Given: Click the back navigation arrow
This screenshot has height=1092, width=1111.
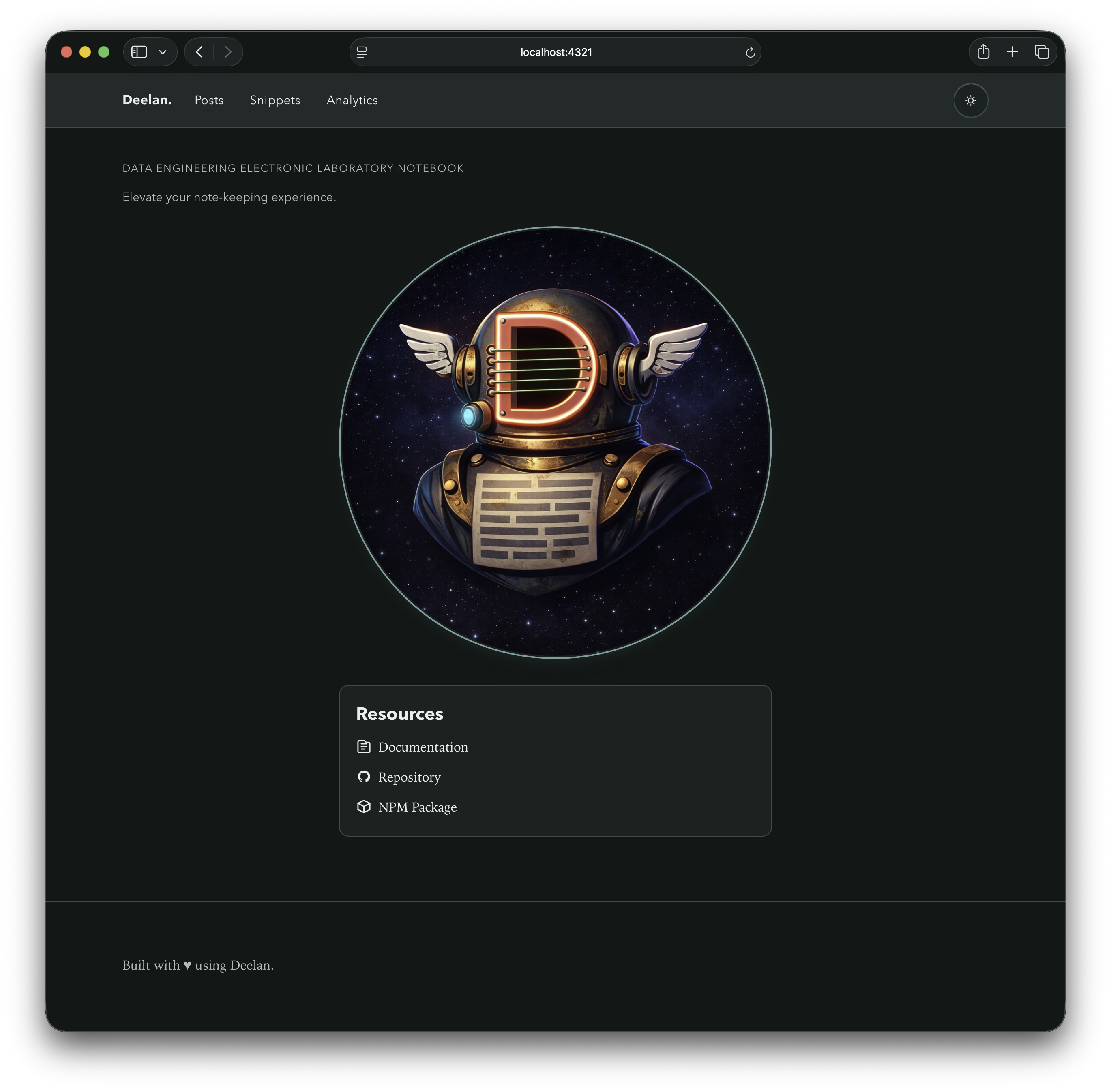Looking at the screenshot, I should tap(199, 51).
